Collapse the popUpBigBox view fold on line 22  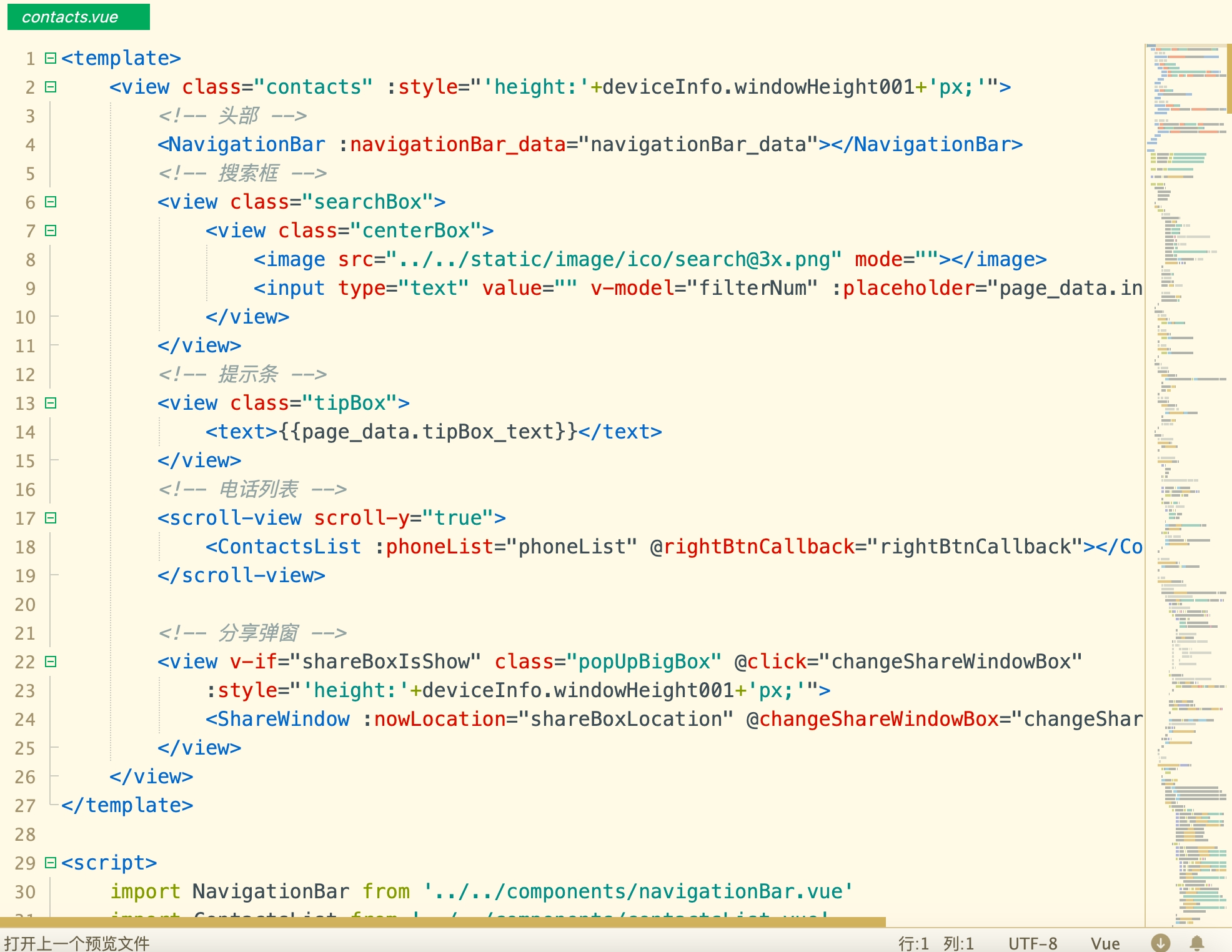click(51, 662)
